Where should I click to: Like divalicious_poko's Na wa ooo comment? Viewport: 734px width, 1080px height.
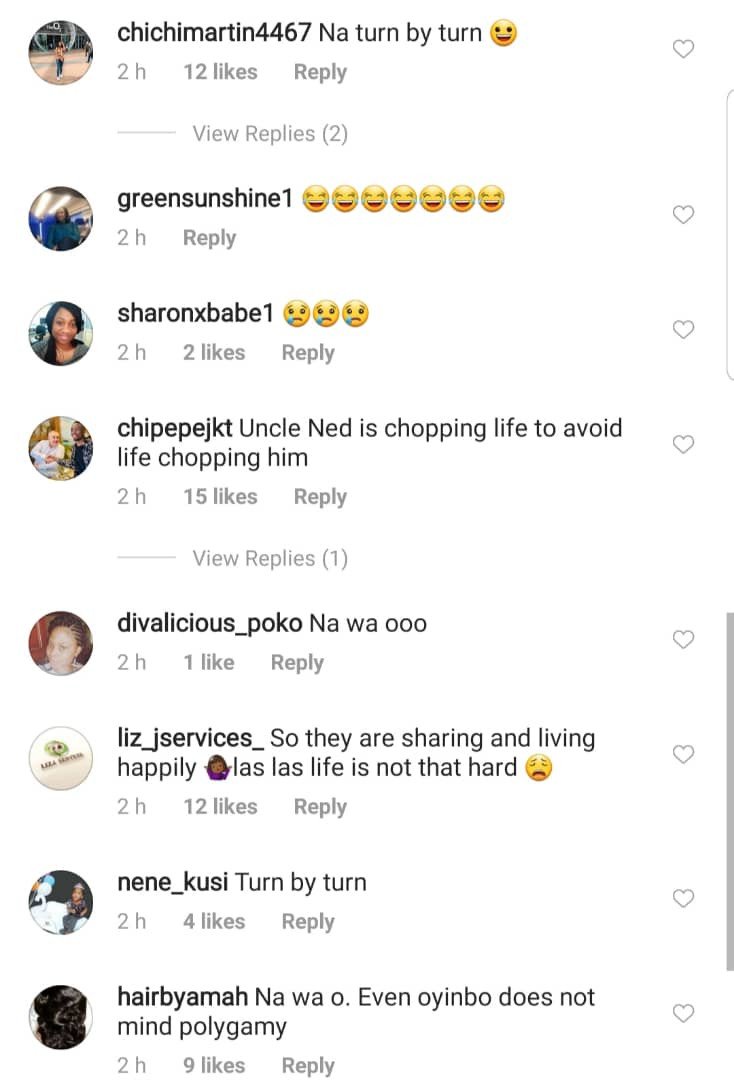(683, 640)
